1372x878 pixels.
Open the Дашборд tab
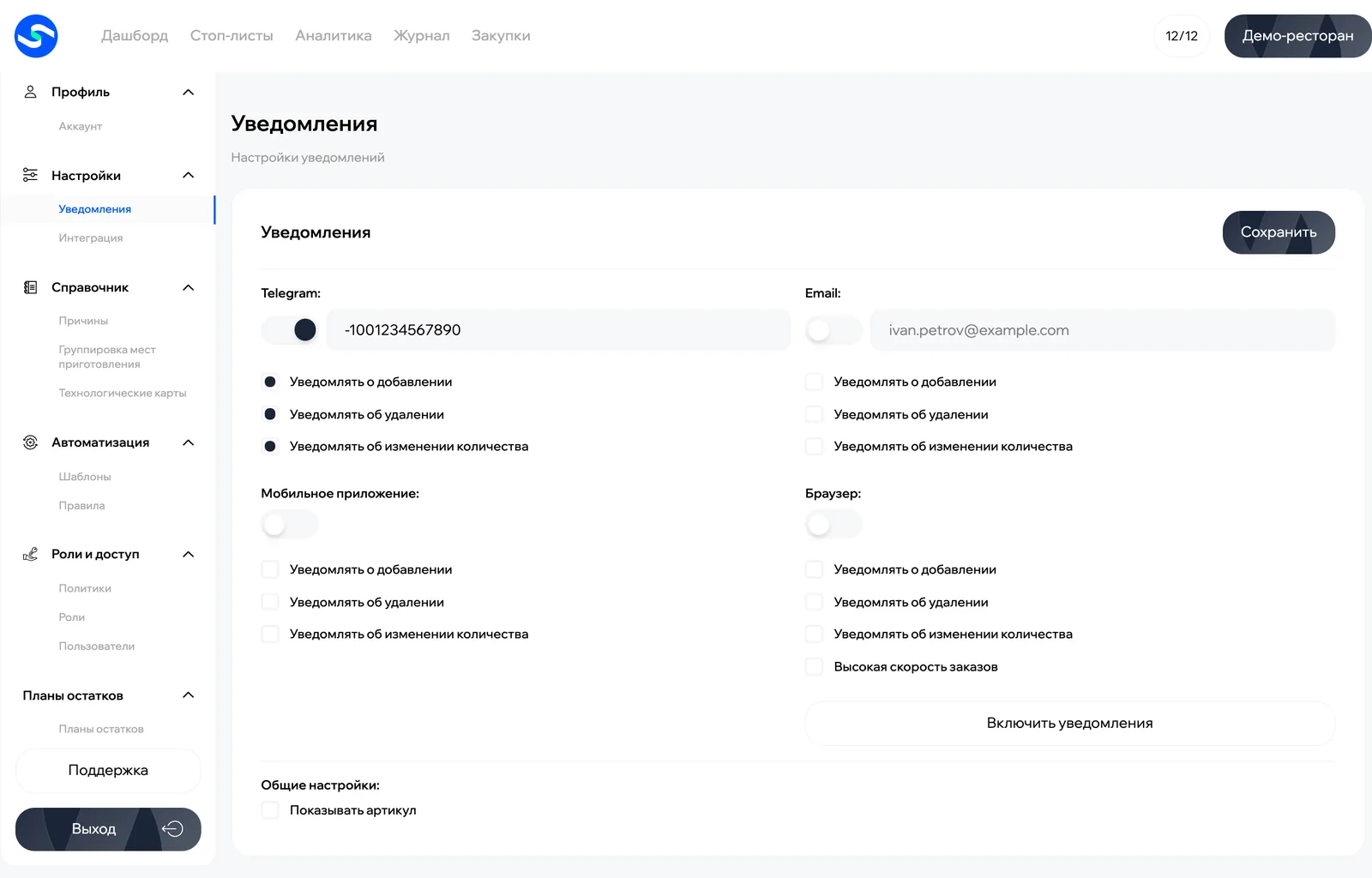[x=135, y=36]
